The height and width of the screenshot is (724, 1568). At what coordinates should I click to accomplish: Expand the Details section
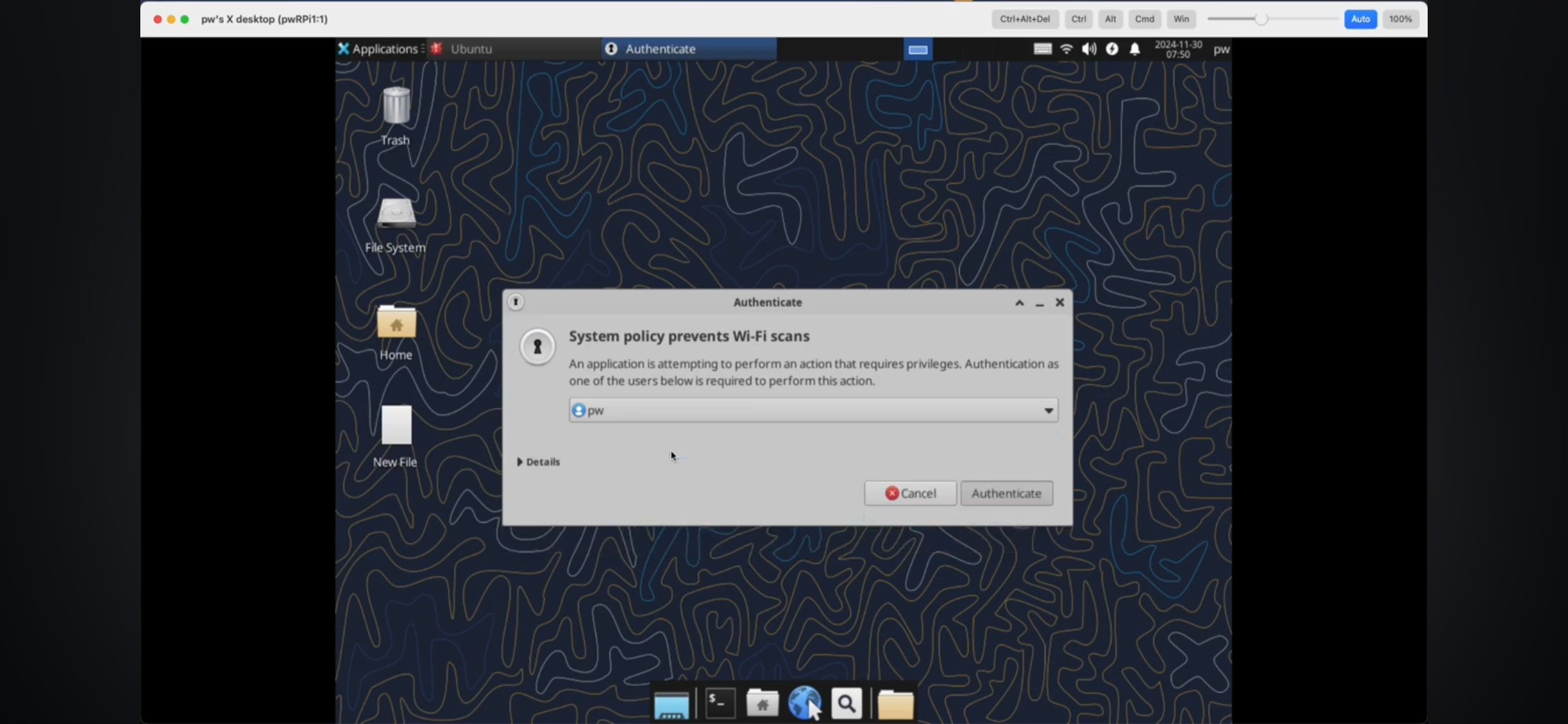pyautogui.click(x=538, y=461)
